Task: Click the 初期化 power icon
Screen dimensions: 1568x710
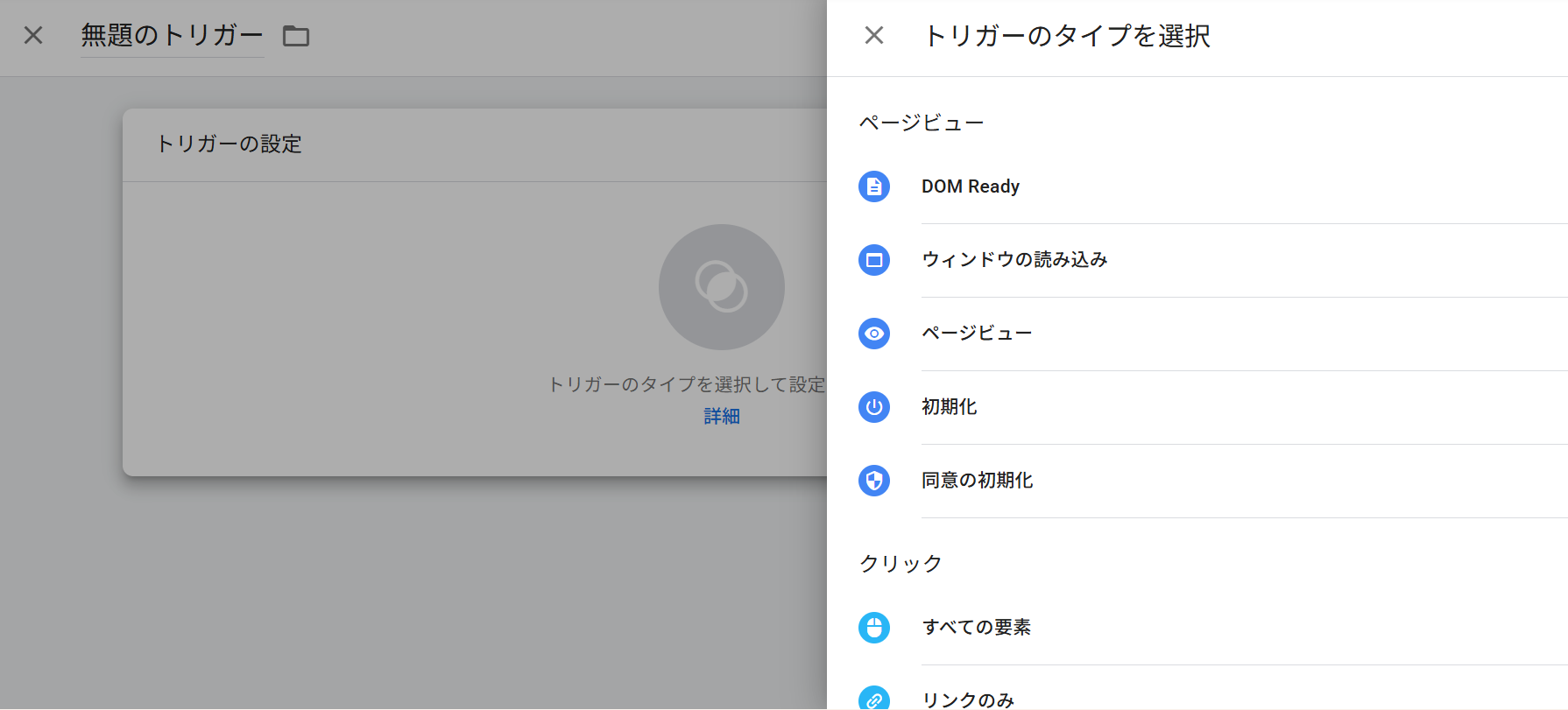Action: pyautogui.click(x=873, y=407)
